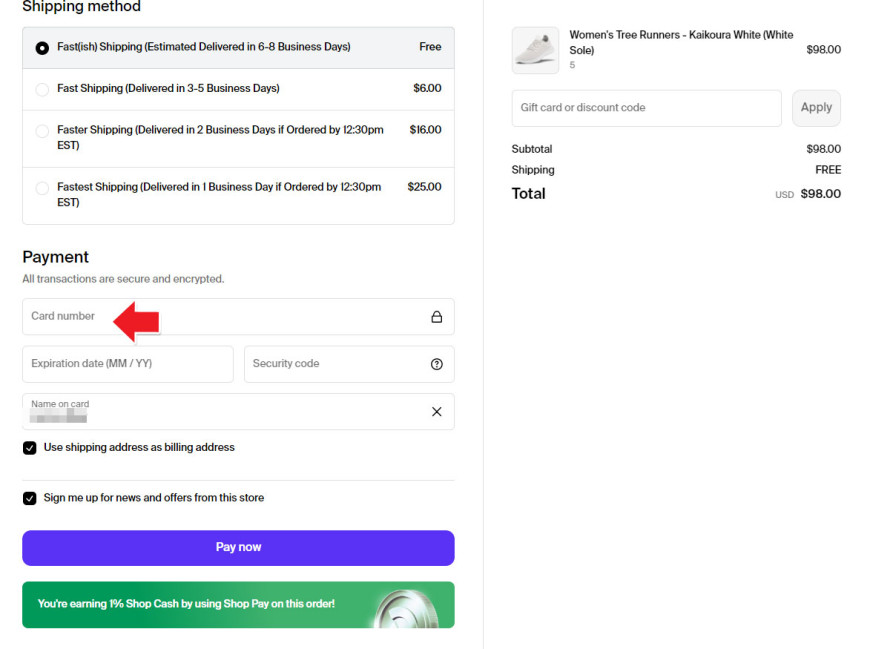The height and width of the screenshot is (649, 870).
Task: Click the Card number field
Action: [238, 317]
